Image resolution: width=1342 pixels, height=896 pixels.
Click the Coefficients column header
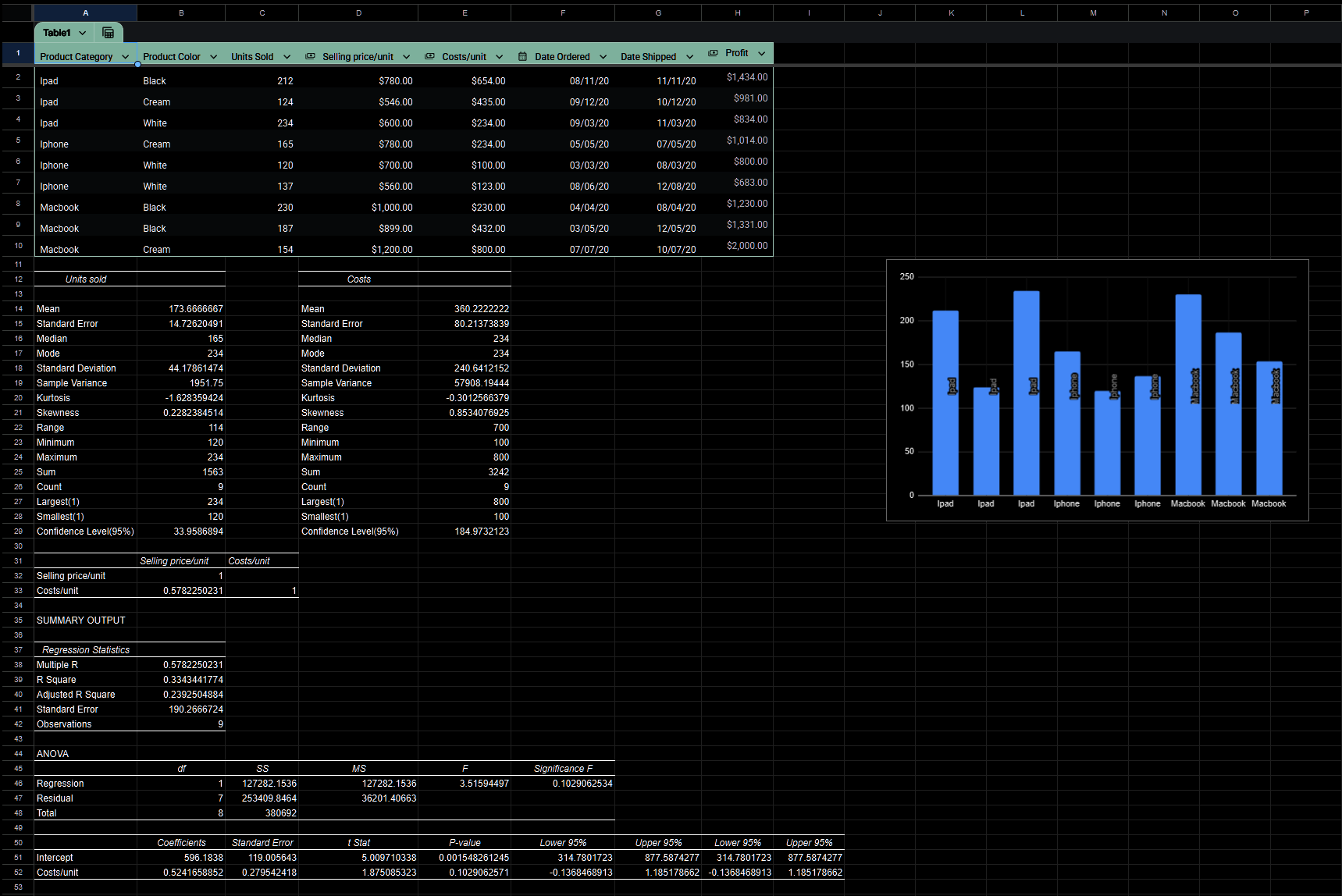pos(181,843)
